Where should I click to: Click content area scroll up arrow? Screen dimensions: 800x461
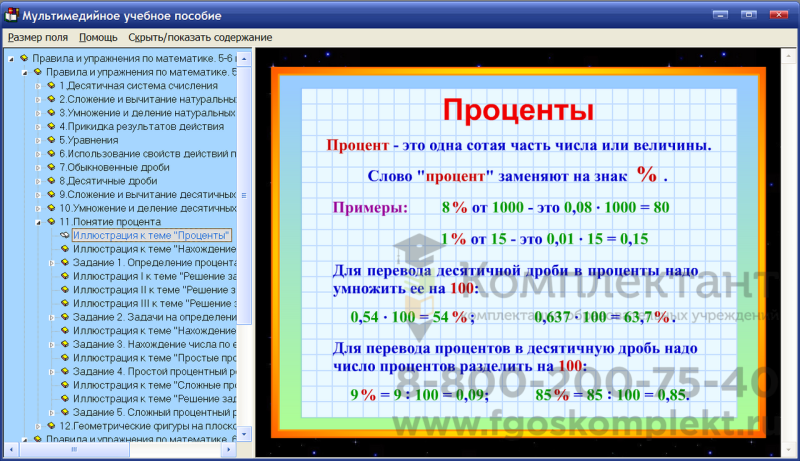point(788,56)
